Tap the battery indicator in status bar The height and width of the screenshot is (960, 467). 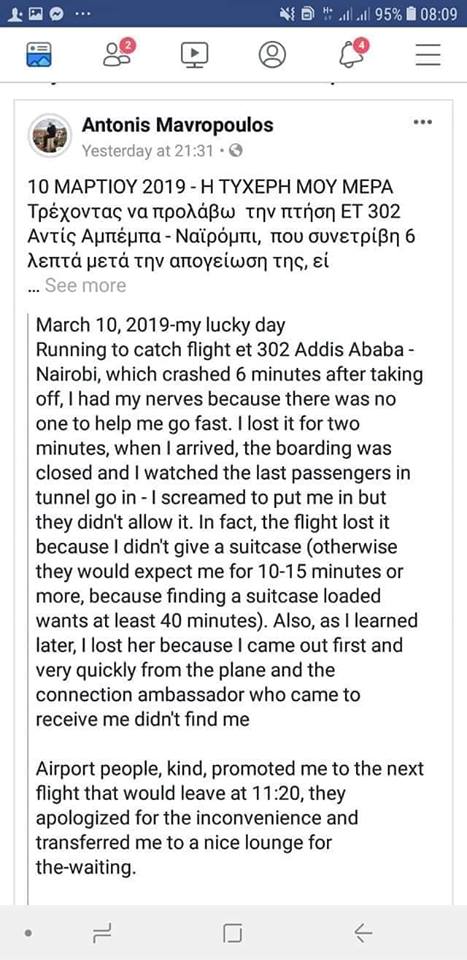pos(412,13)
